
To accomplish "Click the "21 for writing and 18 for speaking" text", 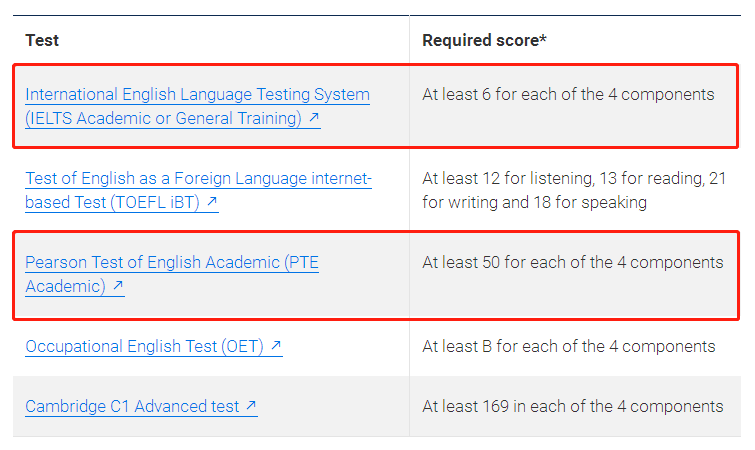I will [x=534, y=202].
